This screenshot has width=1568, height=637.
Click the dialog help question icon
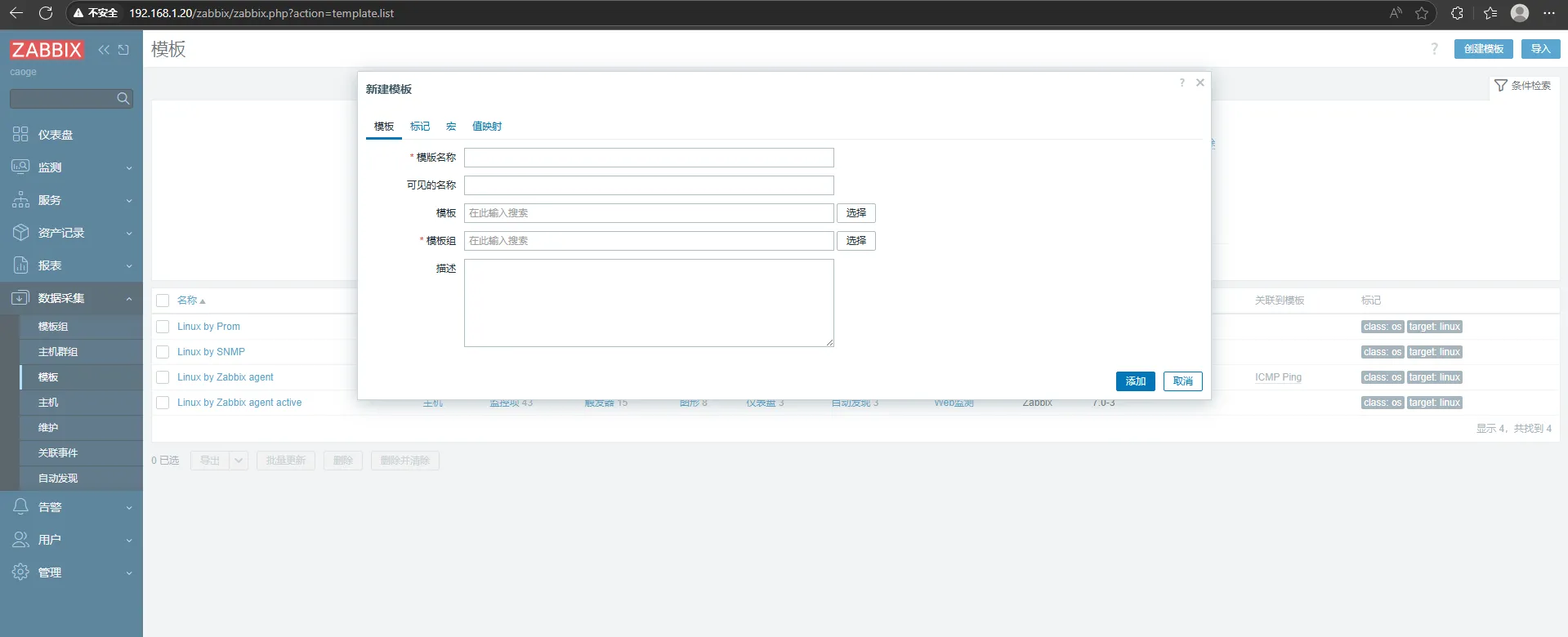point(1182,82)
